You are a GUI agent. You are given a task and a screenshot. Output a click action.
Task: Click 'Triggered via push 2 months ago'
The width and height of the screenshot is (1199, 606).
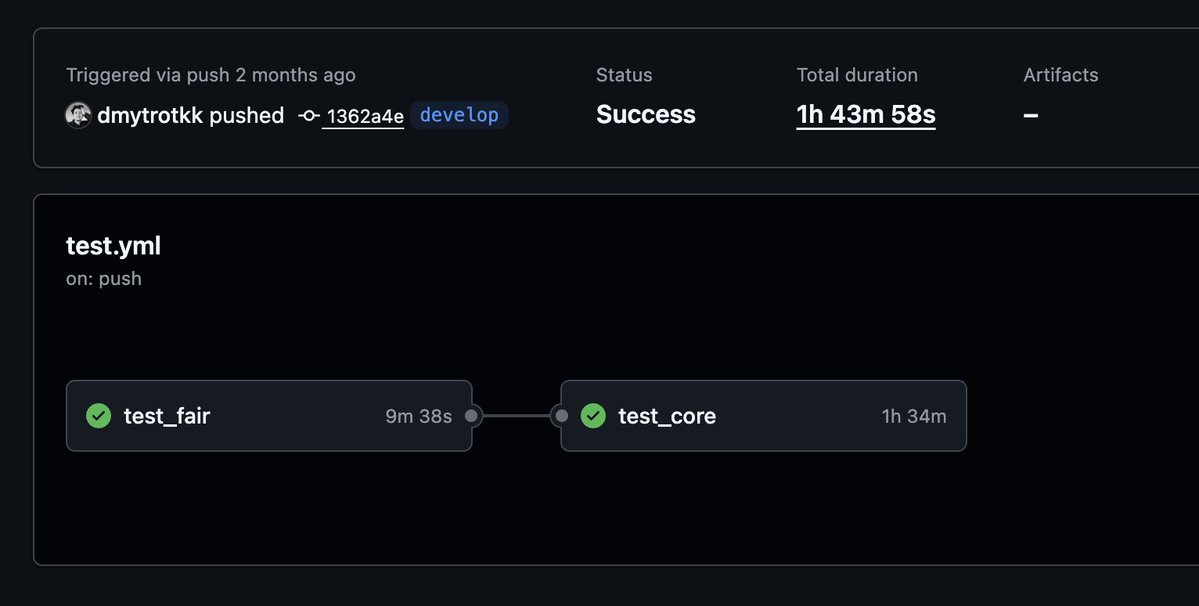point(210,75)
